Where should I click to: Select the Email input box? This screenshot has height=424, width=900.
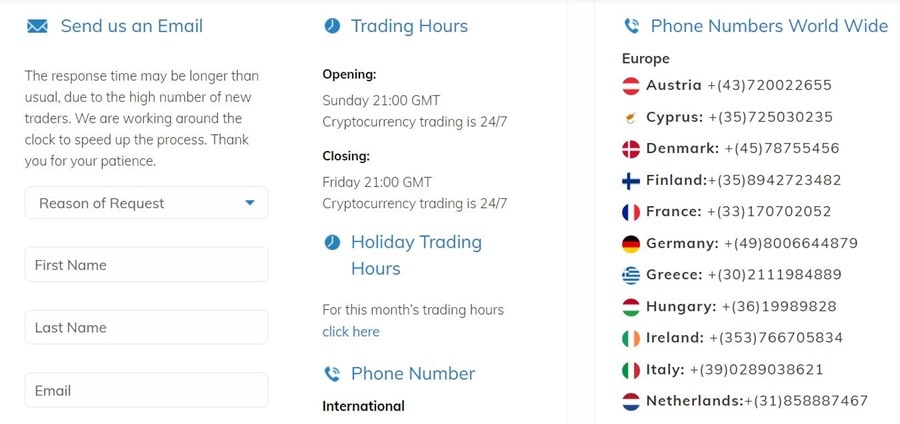pyautogui.click(x=146, y=390)
